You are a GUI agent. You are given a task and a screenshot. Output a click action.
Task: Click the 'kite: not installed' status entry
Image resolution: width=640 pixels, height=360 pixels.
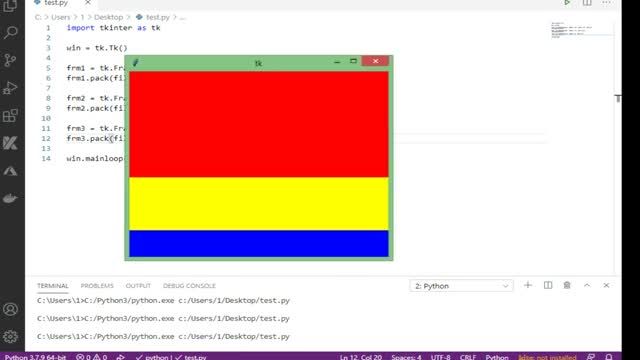coord(547,357)
